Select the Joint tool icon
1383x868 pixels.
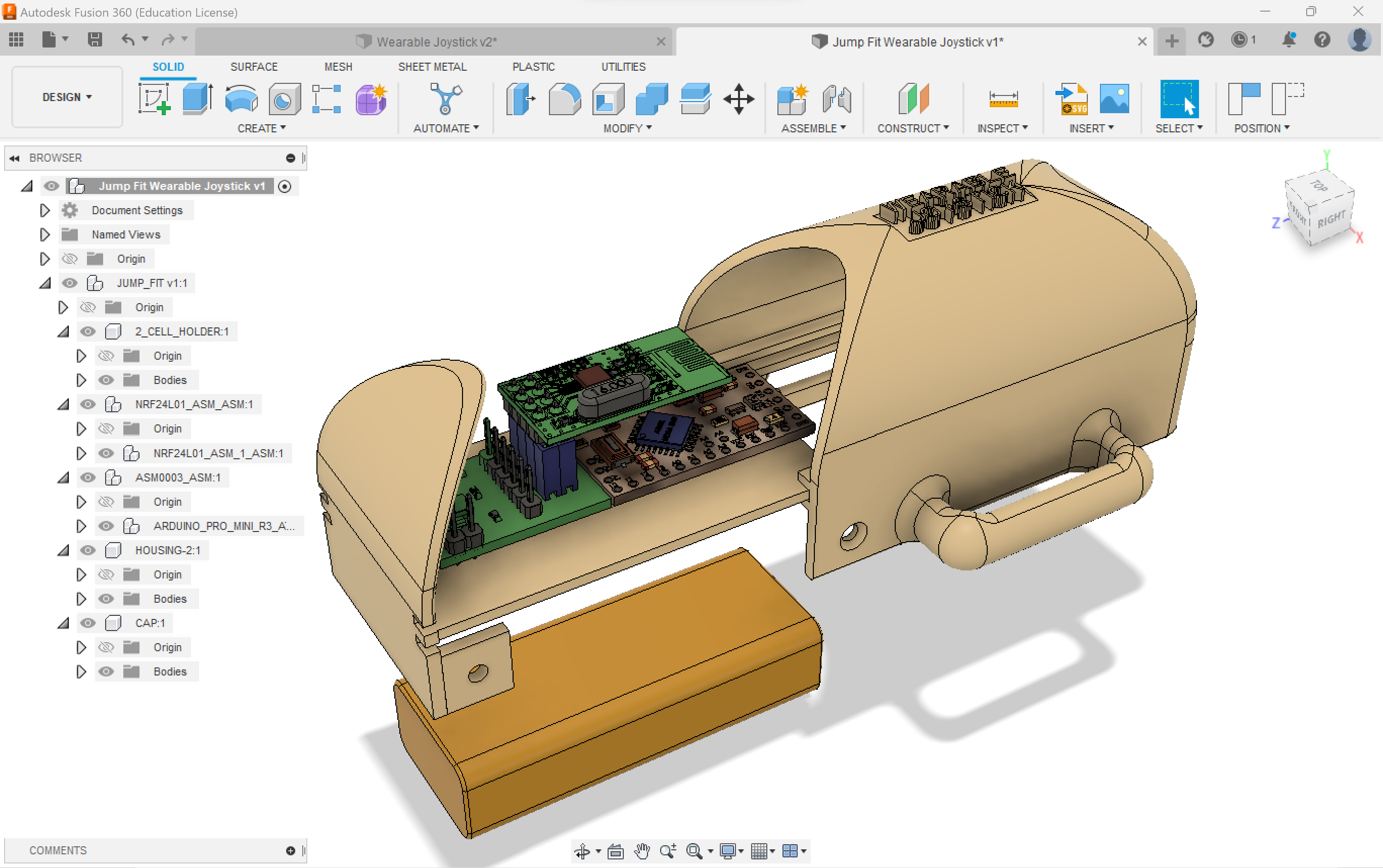coord(836,99)
